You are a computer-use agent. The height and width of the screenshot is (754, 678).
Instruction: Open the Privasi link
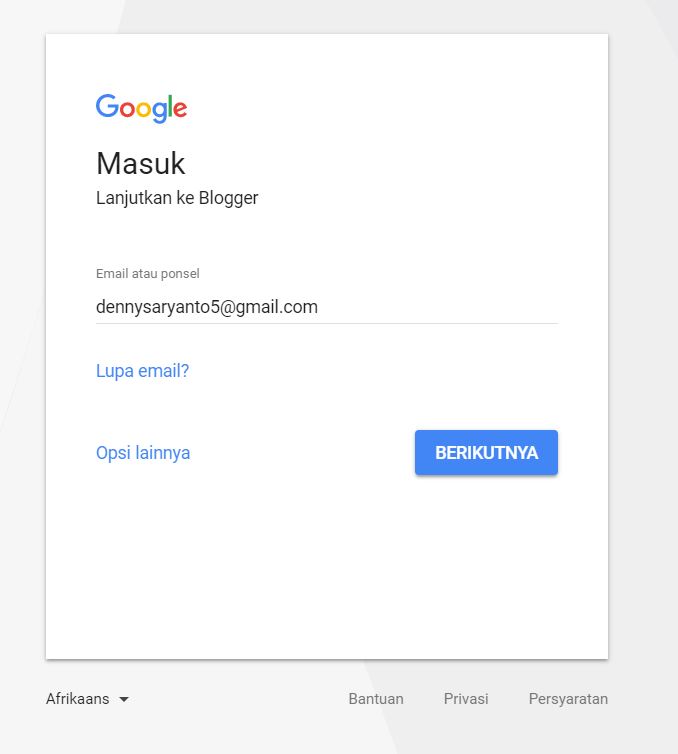(x=466, y=699)
